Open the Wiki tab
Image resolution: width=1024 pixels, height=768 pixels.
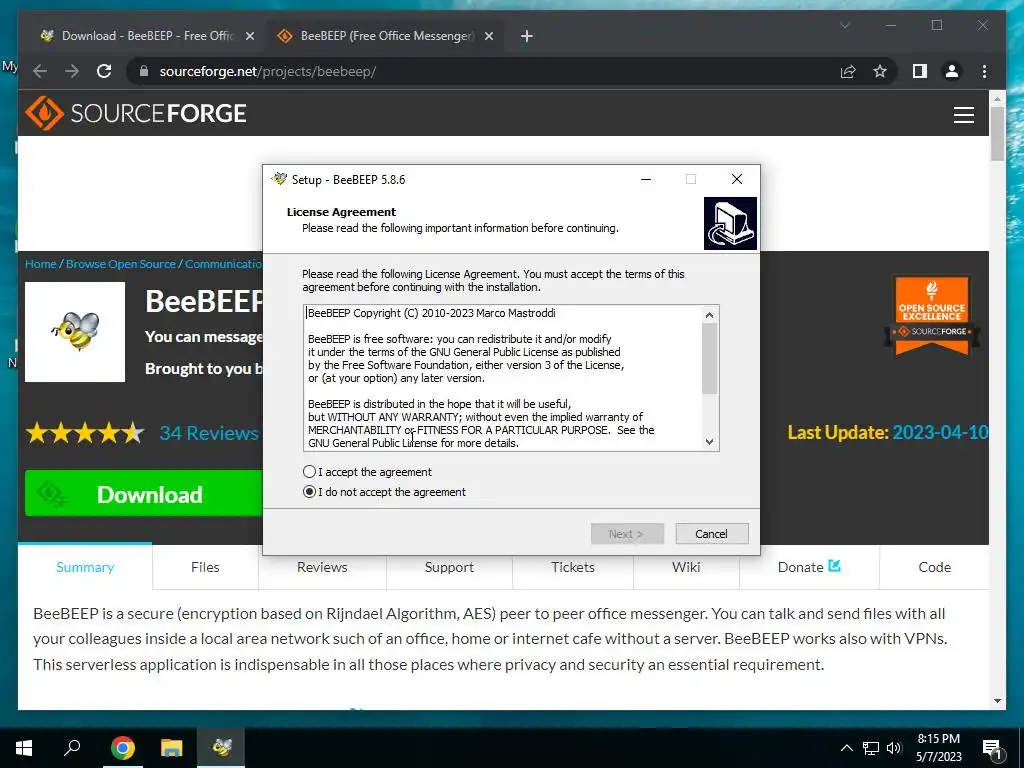click(686, 567)
